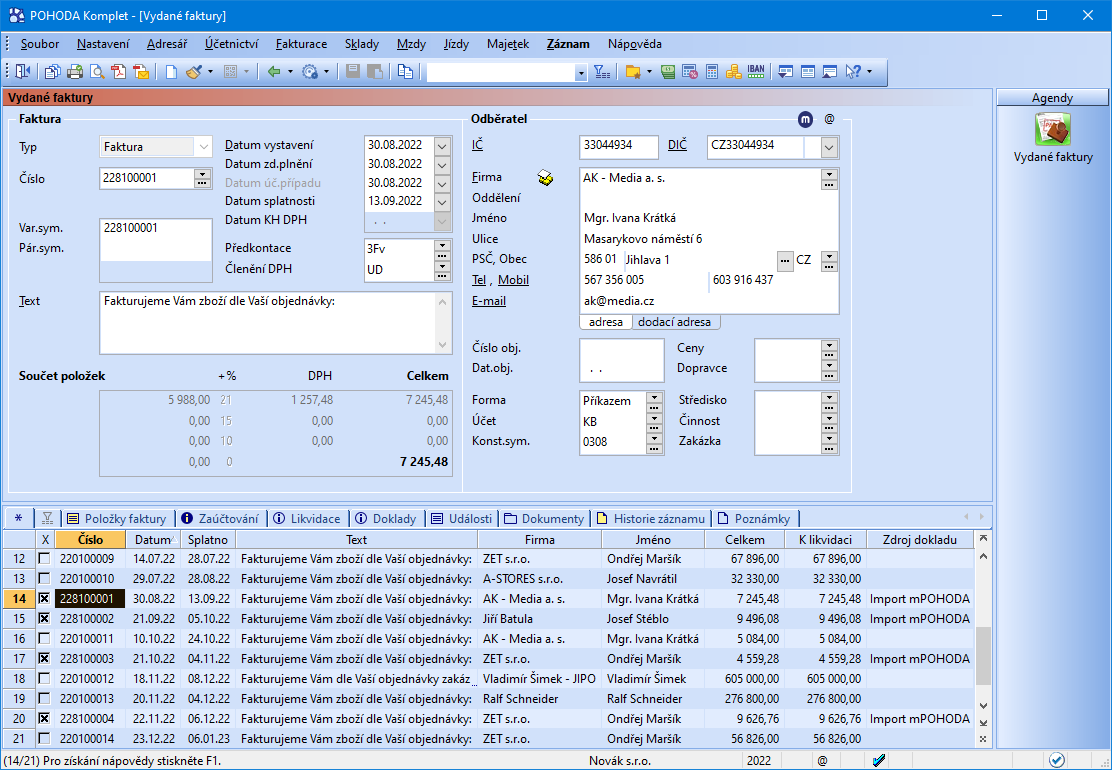Select row 18 Vladimír Šimek - JIPO
The image size is (1112, 770).
point(488,679)
